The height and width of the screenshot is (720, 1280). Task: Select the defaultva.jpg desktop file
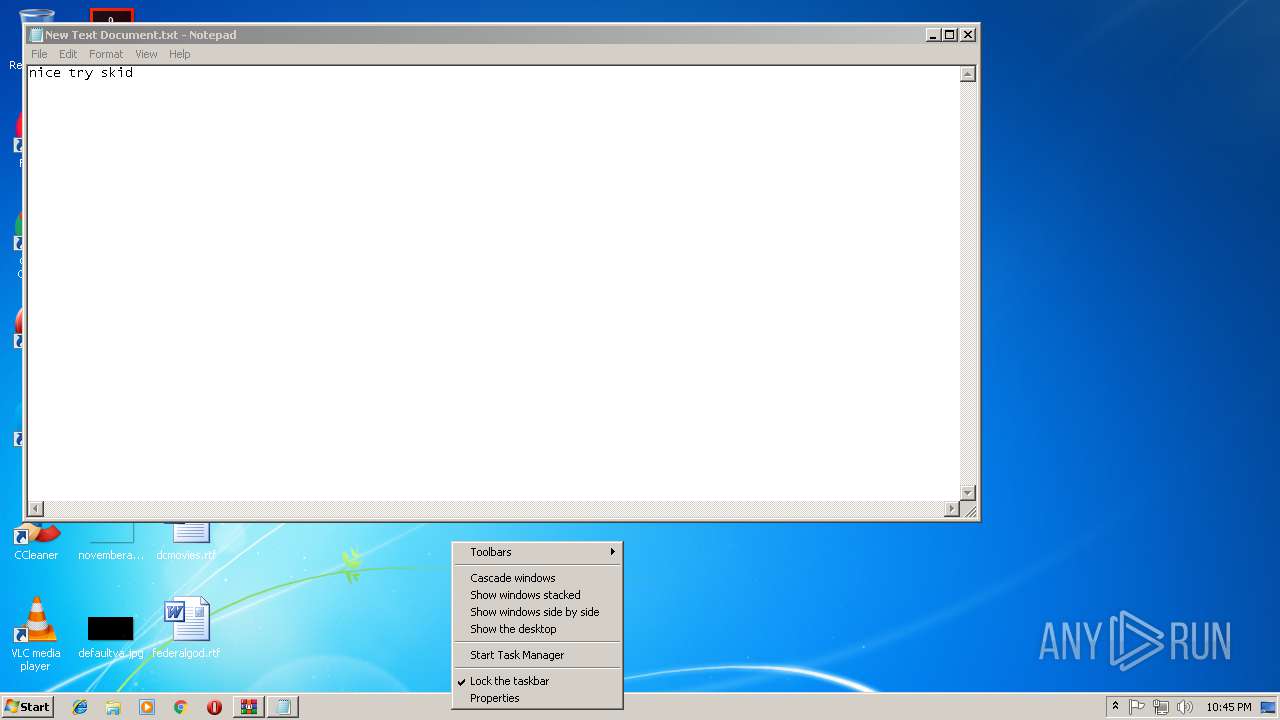click(110, 637)
